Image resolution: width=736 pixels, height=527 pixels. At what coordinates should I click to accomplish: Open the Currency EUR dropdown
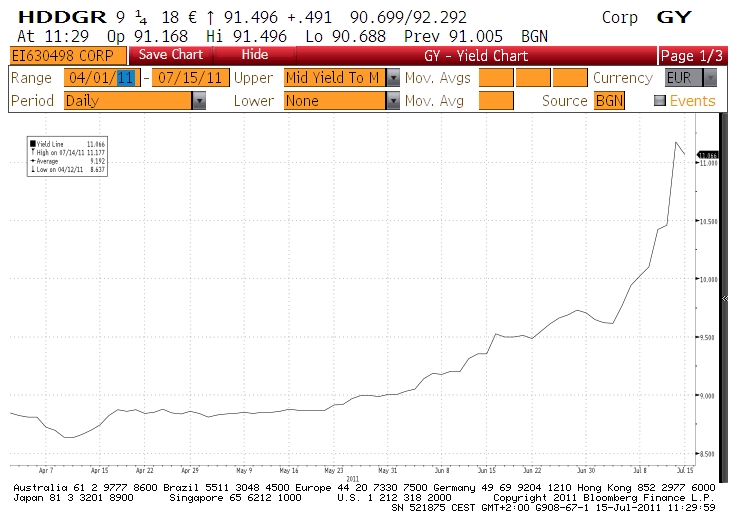(x=709, y=78)
